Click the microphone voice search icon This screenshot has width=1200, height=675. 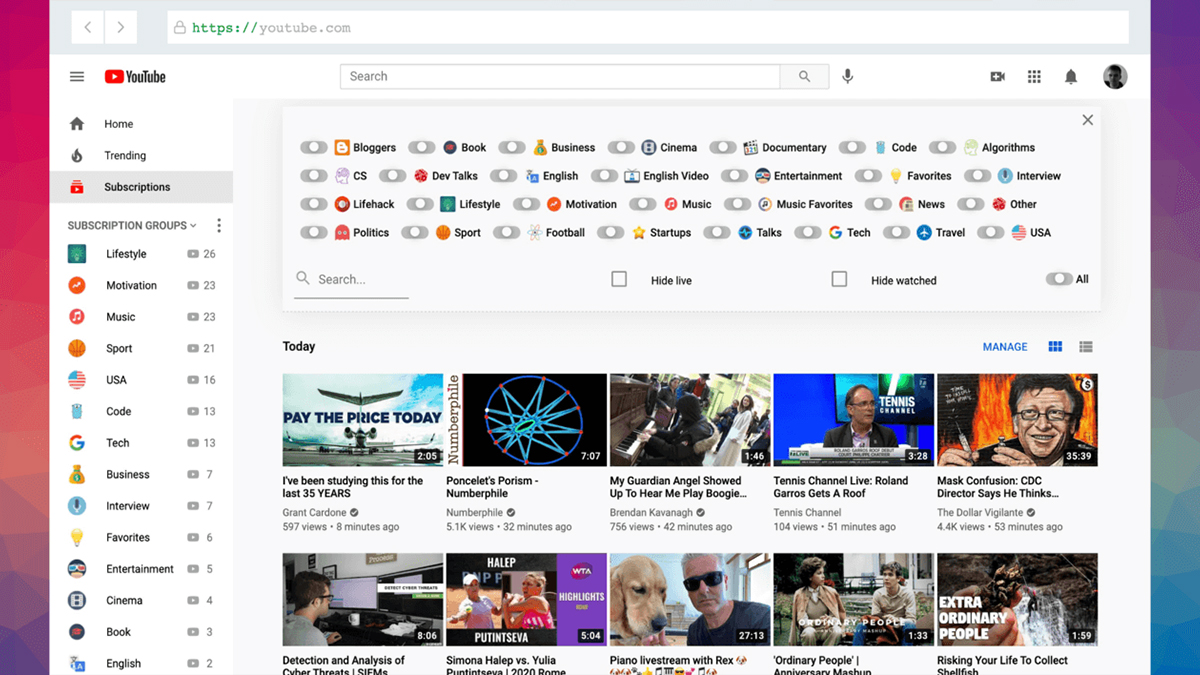[x=848, y=77]
